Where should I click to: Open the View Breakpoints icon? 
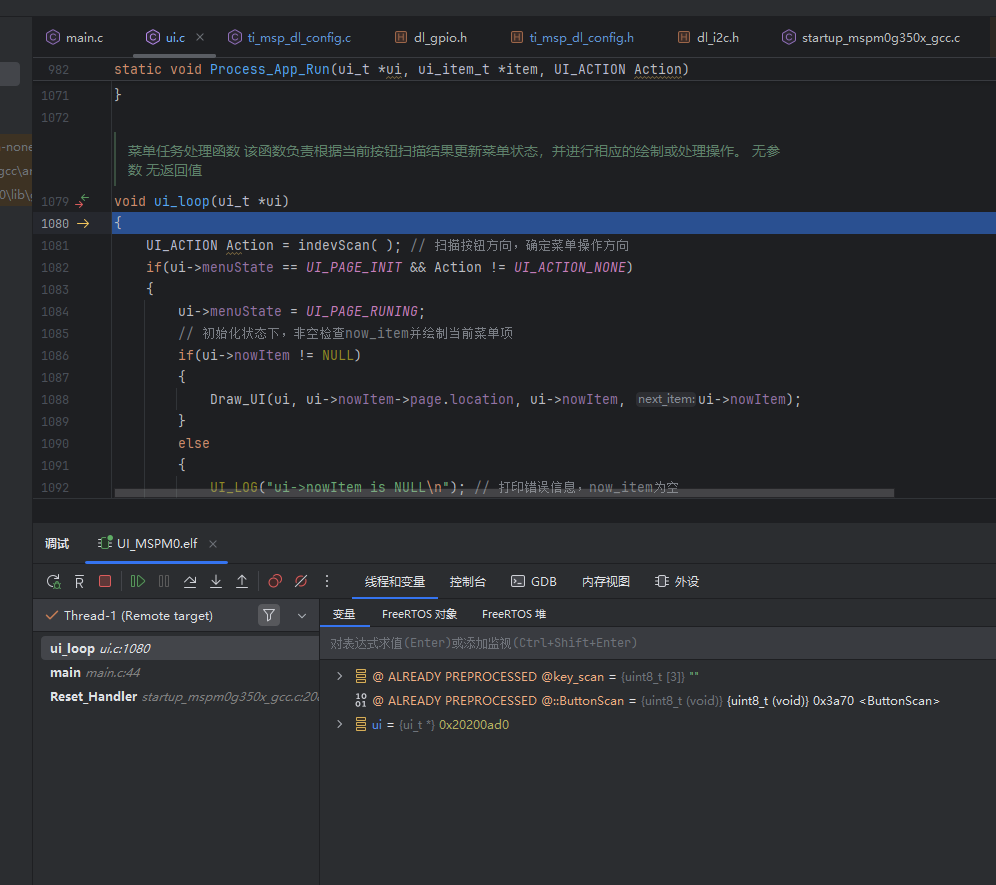[x=275, y=581]
